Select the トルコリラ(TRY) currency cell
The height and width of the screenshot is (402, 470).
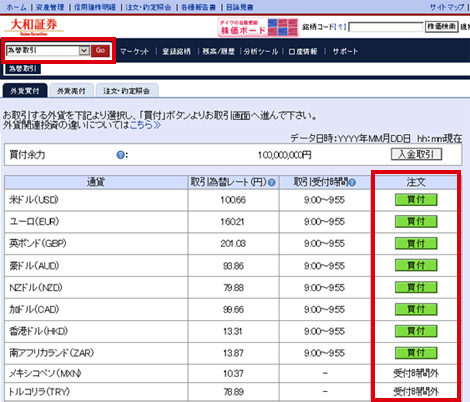pyautogui.click(x=96, y=392)
